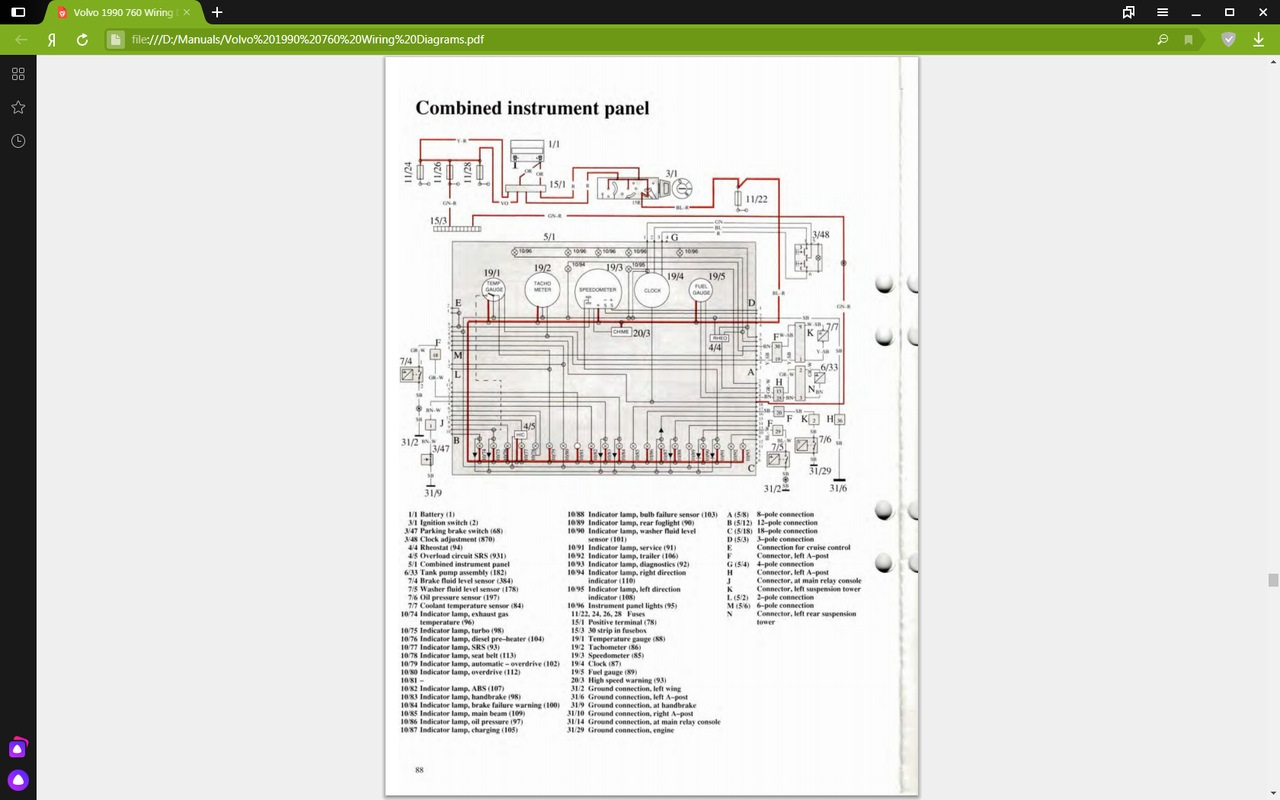This screenshot has width=1280, height=800.
Task: Toggle the side panel icon in title bar
Action: 18,12
